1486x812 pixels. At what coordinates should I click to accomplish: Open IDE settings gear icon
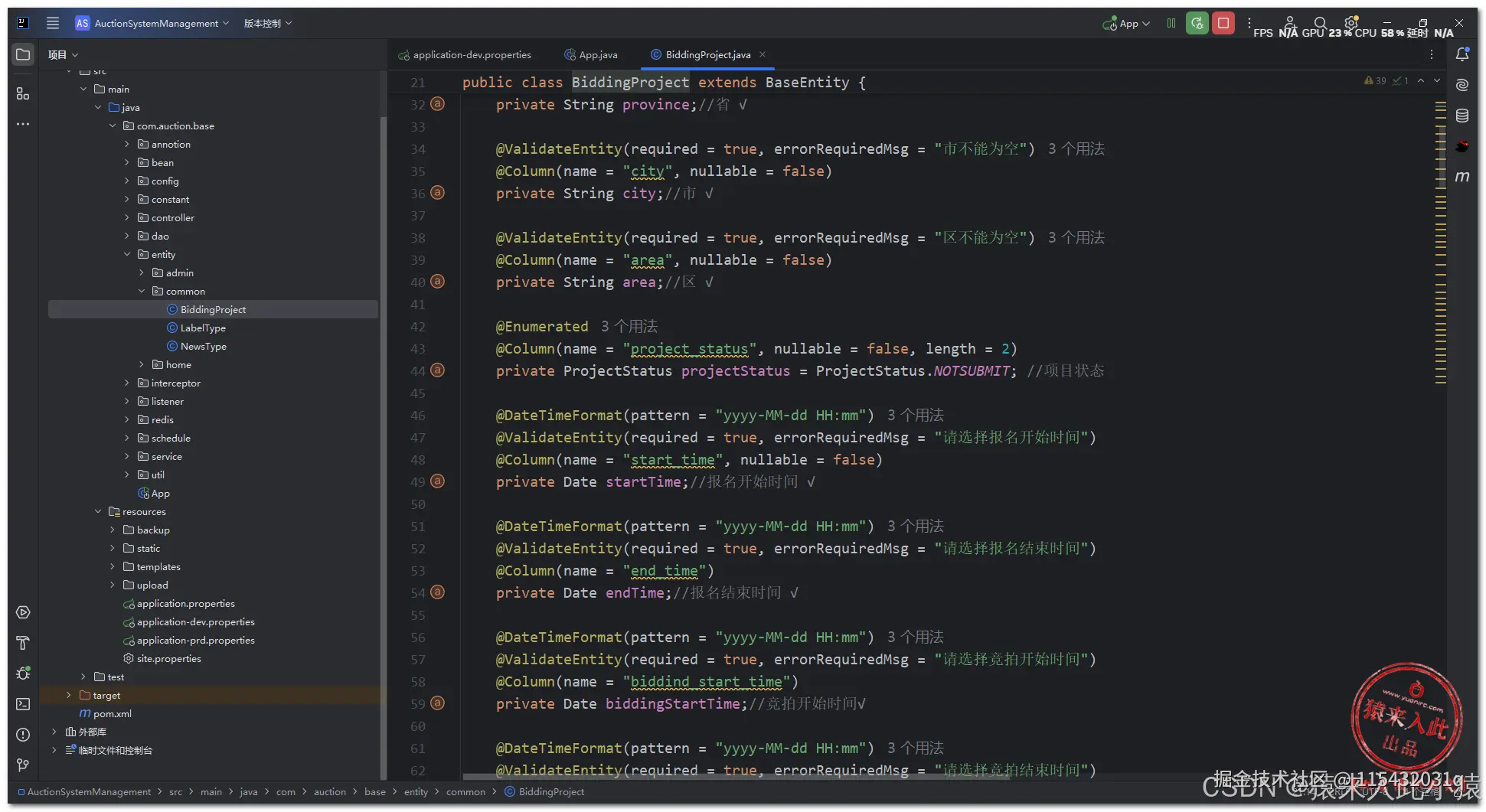[x=1351, y=23]
